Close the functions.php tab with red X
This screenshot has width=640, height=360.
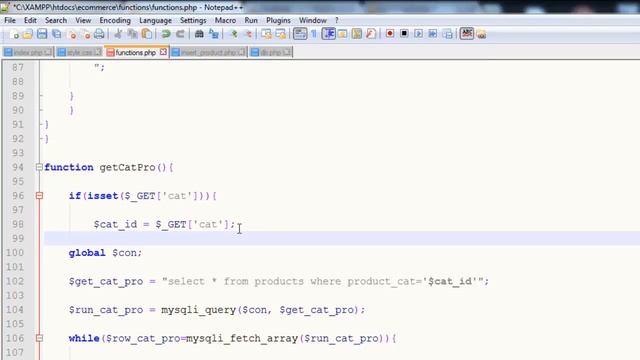[163, 52]
